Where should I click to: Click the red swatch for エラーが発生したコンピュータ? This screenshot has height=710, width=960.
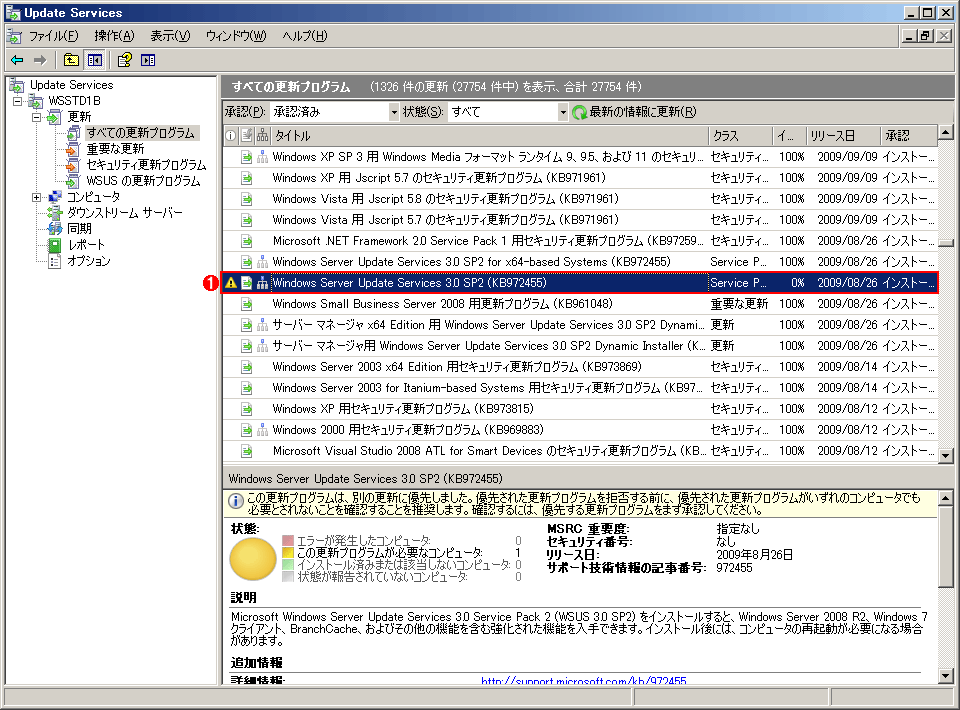pyautogui.click(x=288, y=541)
